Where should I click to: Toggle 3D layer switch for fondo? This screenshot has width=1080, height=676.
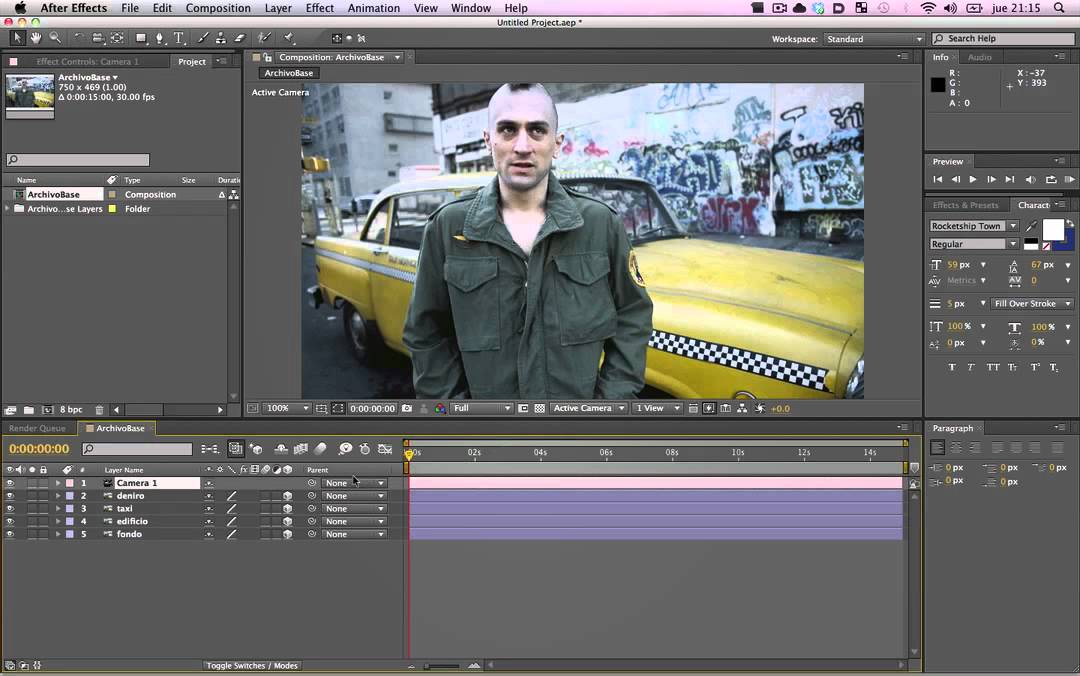click(287, 534)
